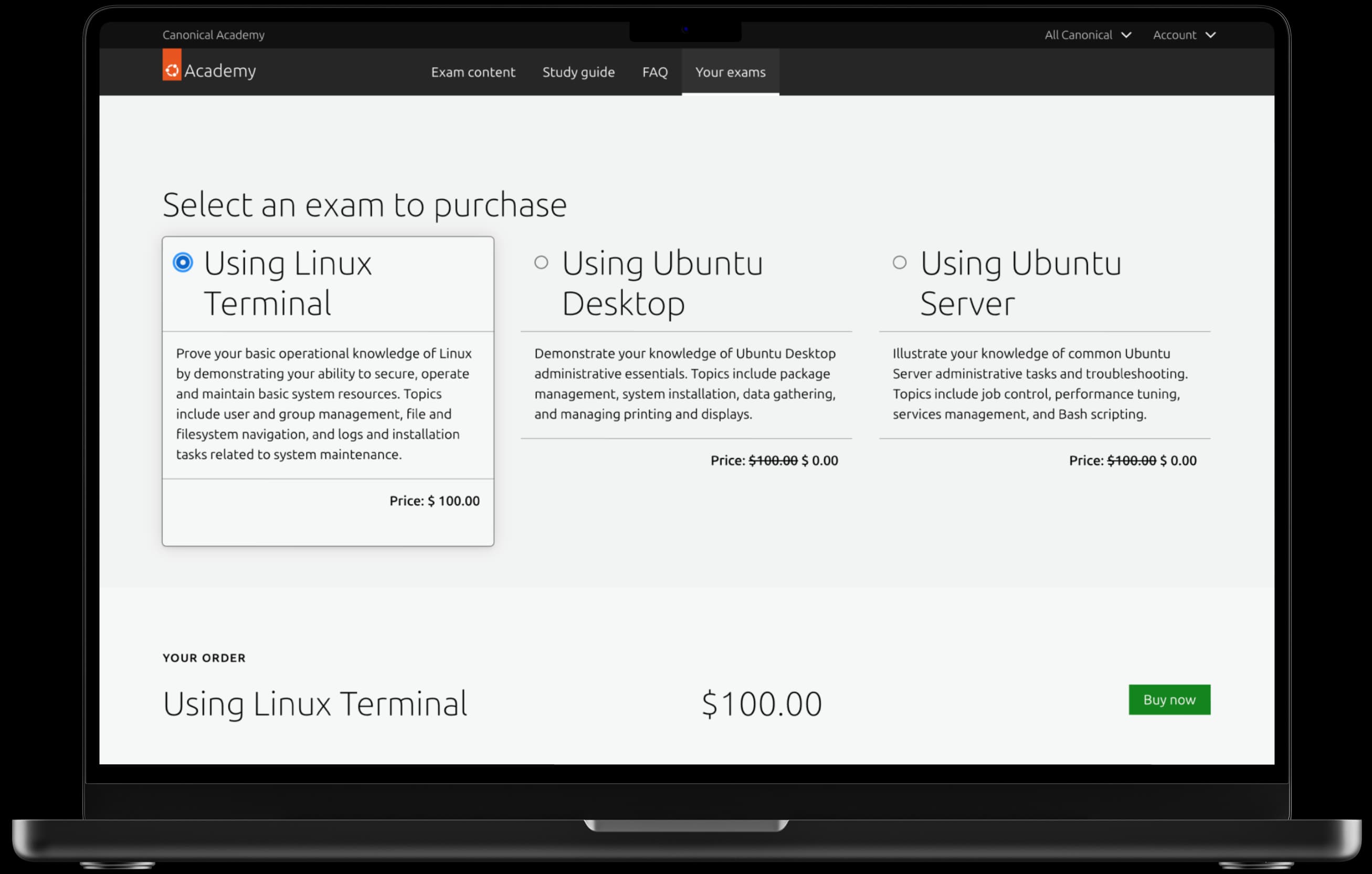Select the Using Ubuntu Server radio button

[x=900, y=262]
